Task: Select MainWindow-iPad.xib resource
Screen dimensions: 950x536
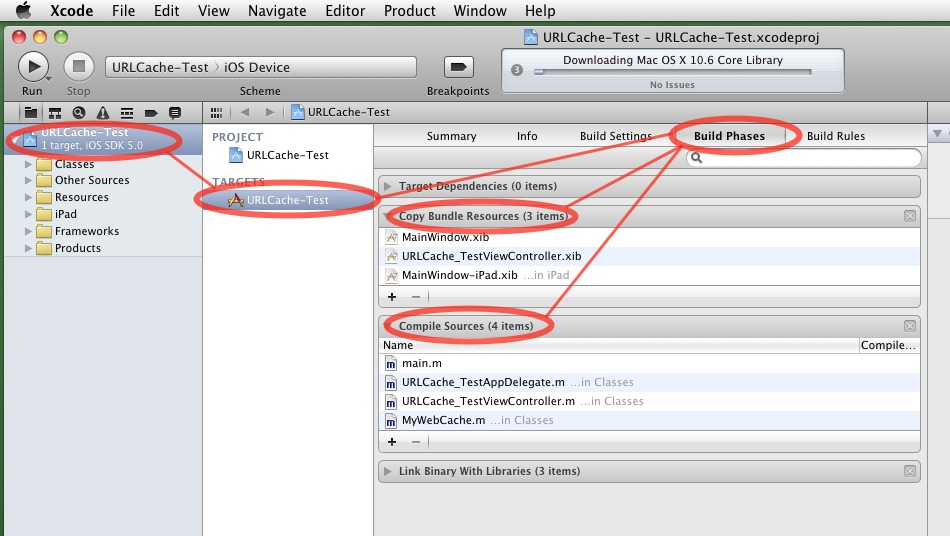Action: pyautogui.click(x=649, y=275)
